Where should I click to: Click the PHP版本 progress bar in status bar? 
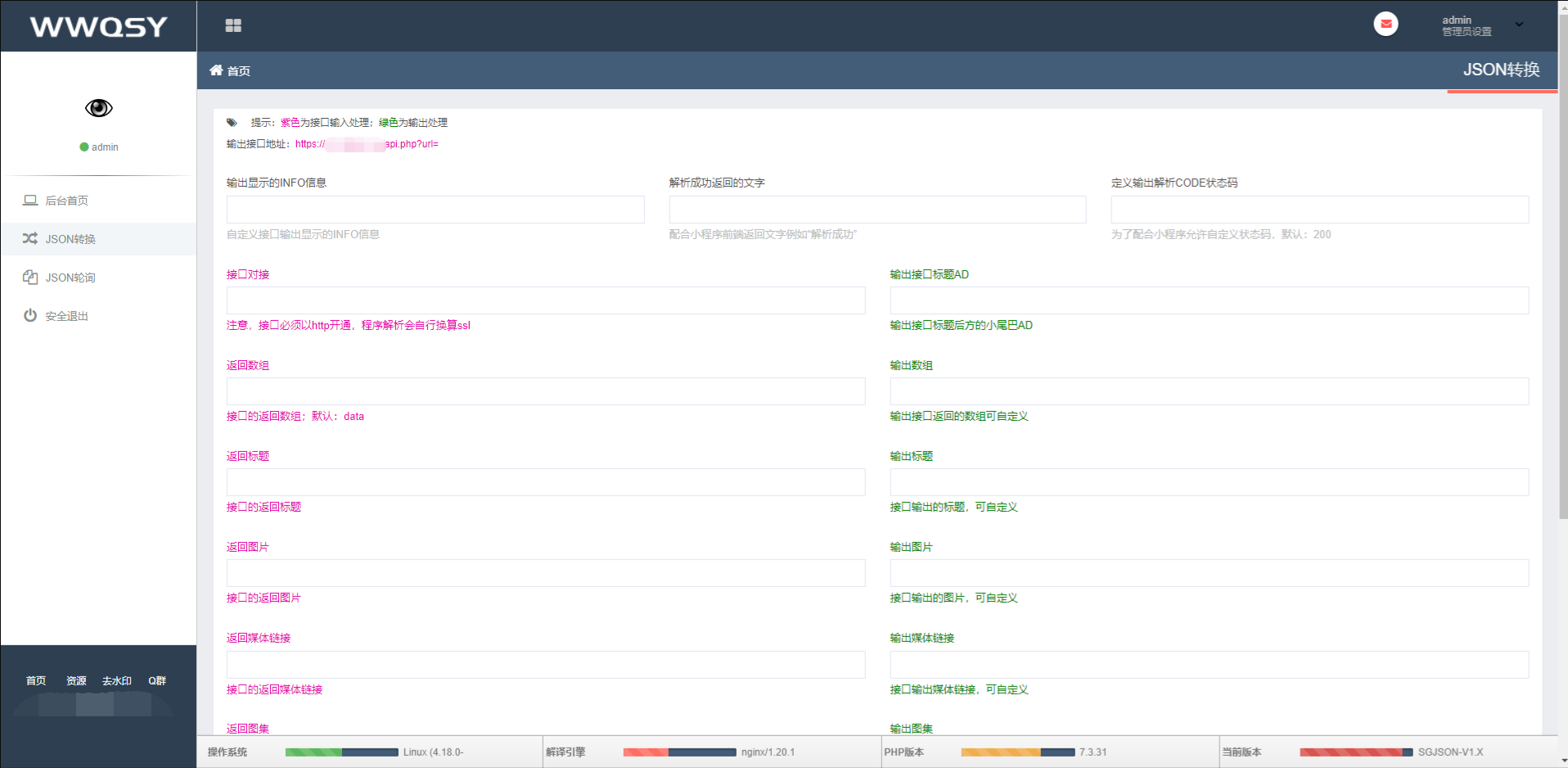[x=1017, y=751]
